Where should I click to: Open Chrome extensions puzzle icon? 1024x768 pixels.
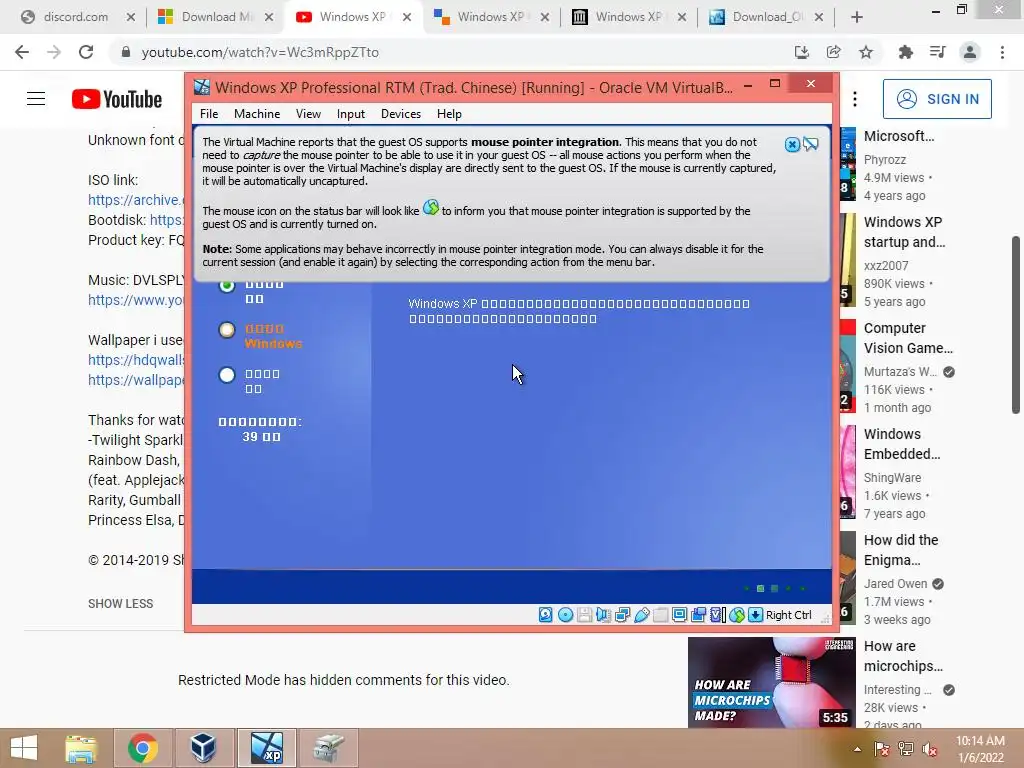(x=906, y=52)
